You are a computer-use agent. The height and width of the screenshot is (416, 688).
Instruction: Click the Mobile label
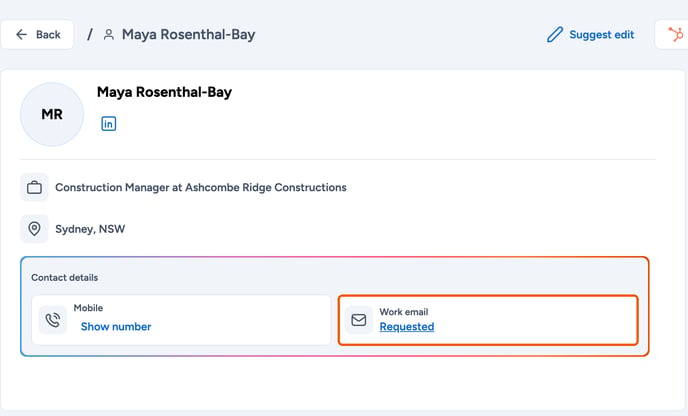88,308
